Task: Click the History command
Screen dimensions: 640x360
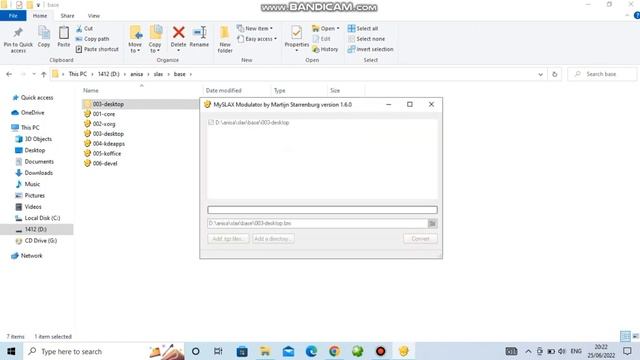Action: click(325, 49)
